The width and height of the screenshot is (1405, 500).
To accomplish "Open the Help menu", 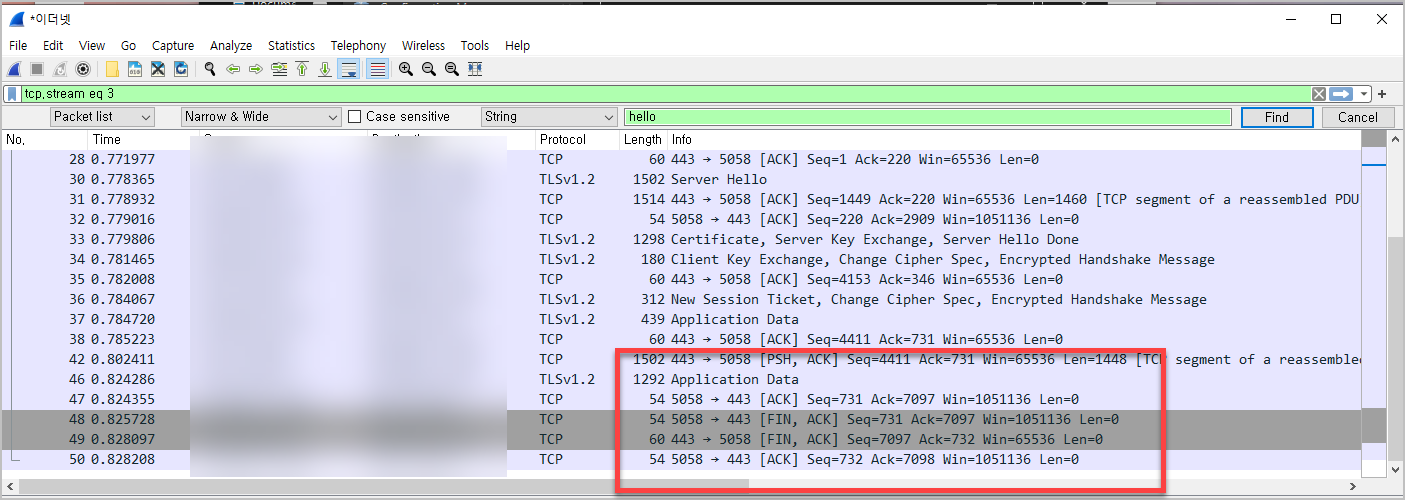I will tap(517, 46).
